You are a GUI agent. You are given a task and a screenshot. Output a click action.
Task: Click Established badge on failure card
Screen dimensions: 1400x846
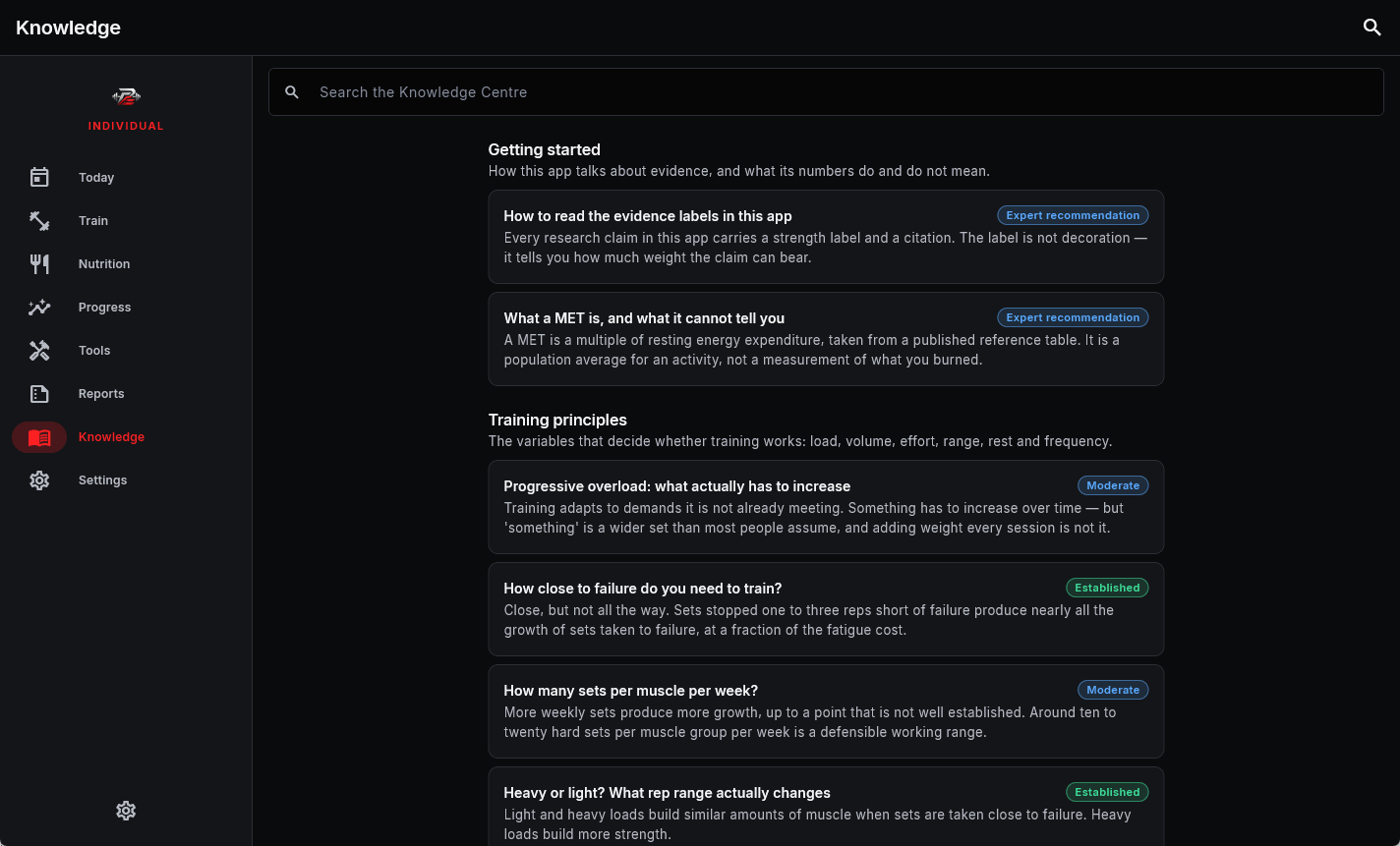[1107, 588]
